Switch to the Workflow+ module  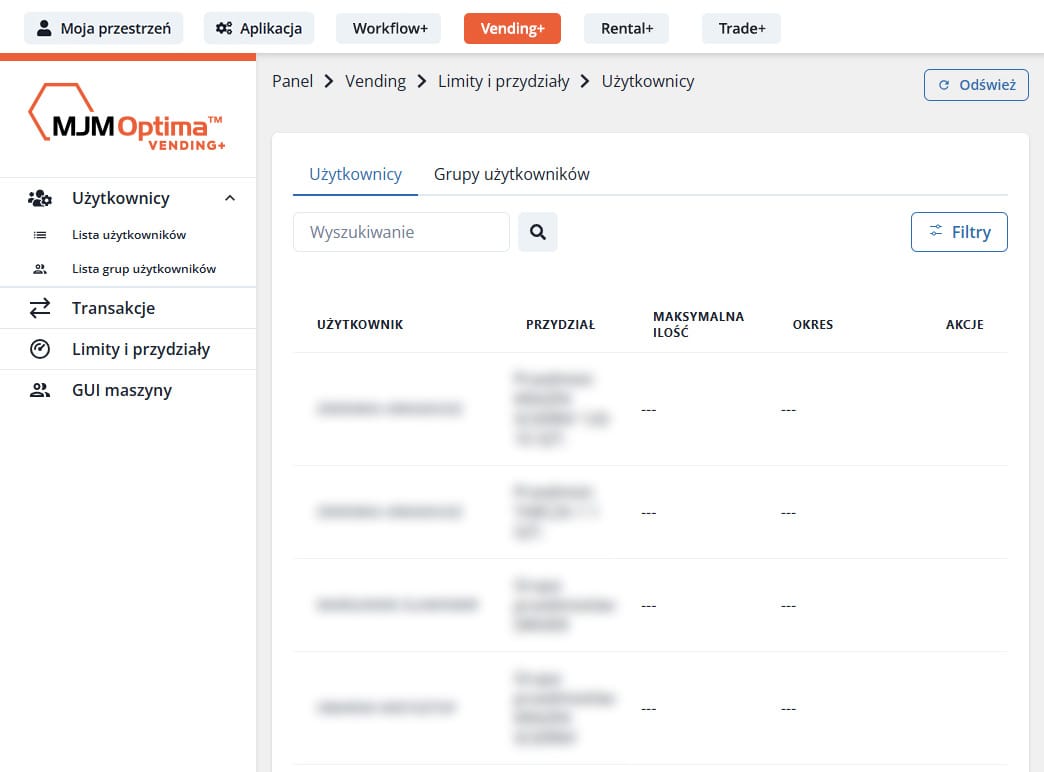tap(389, 28)
